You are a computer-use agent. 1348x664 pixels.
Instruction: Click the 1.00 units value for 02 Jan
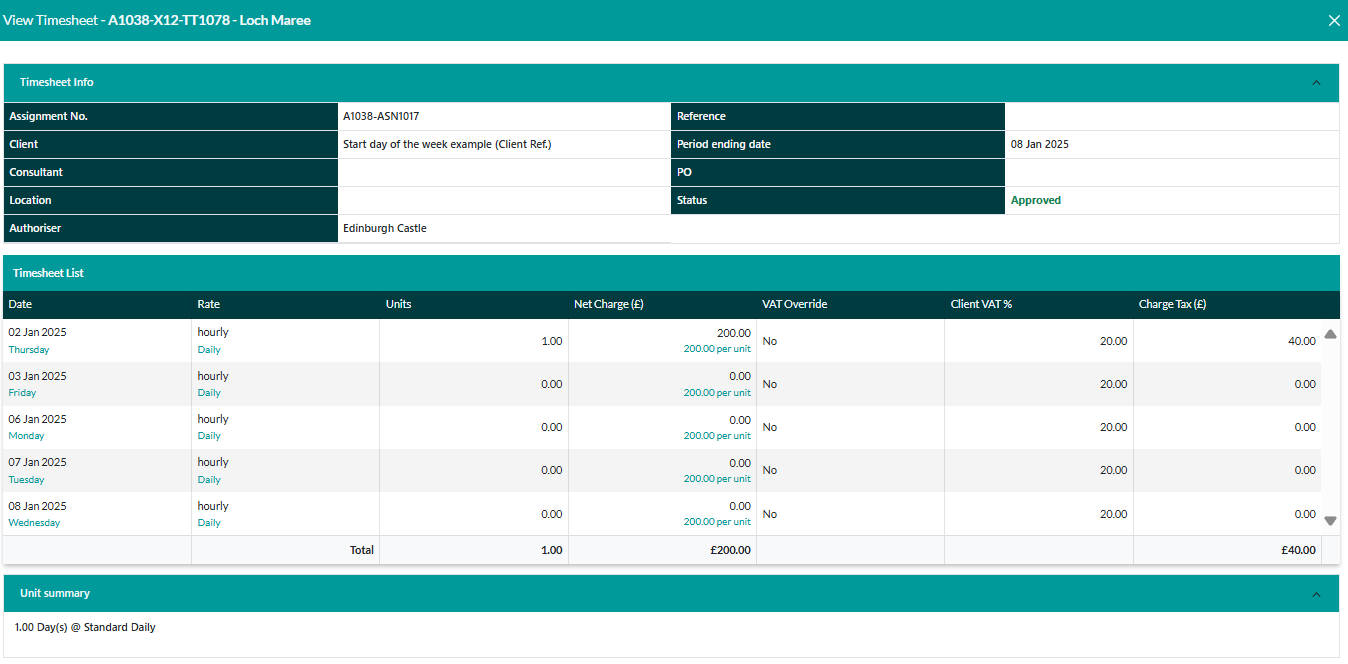click(x=552, y=341)
